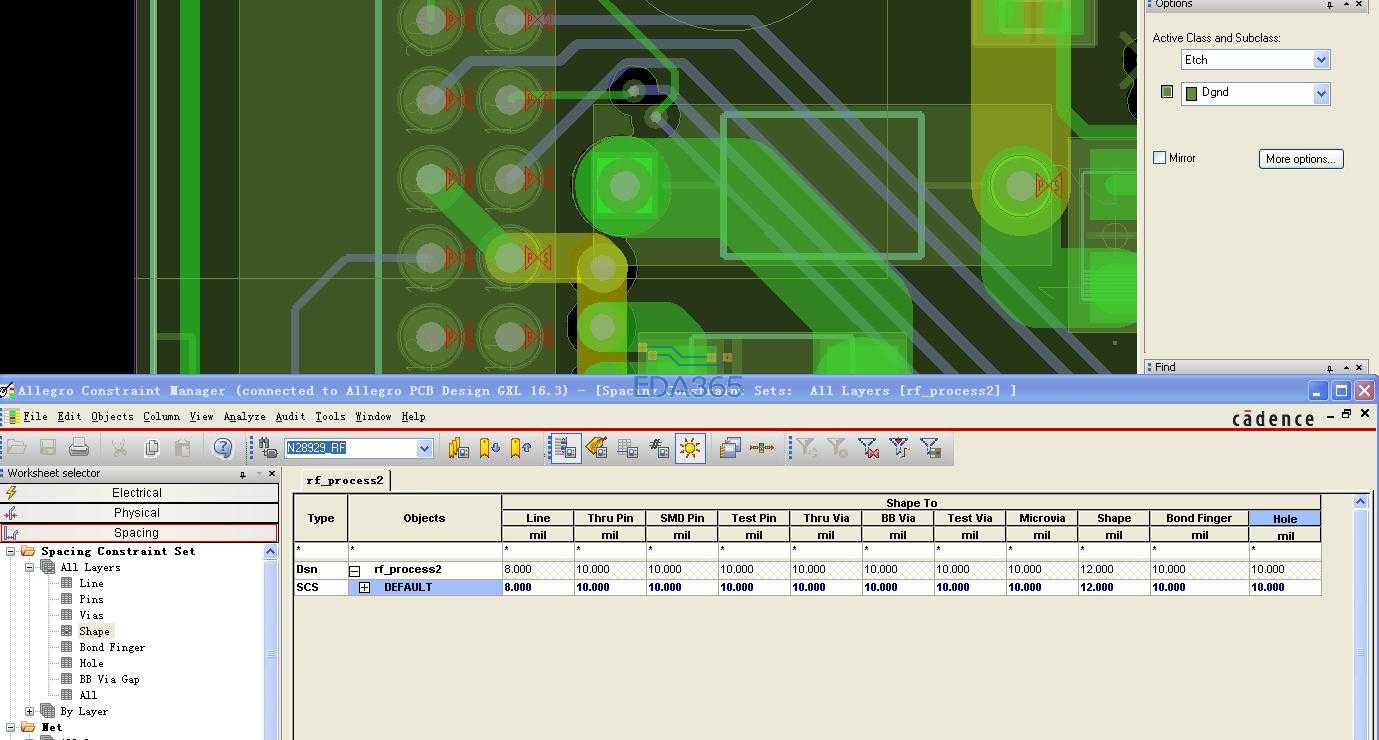
Task: Collapse the rf_process2 row in table
Action: click(x=355, y=570)
